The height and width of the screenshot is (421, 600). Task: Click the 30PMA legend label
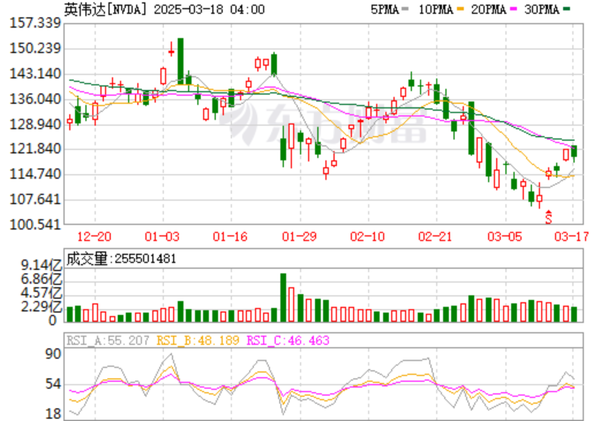pyautogui.click(x=552, y=9)
